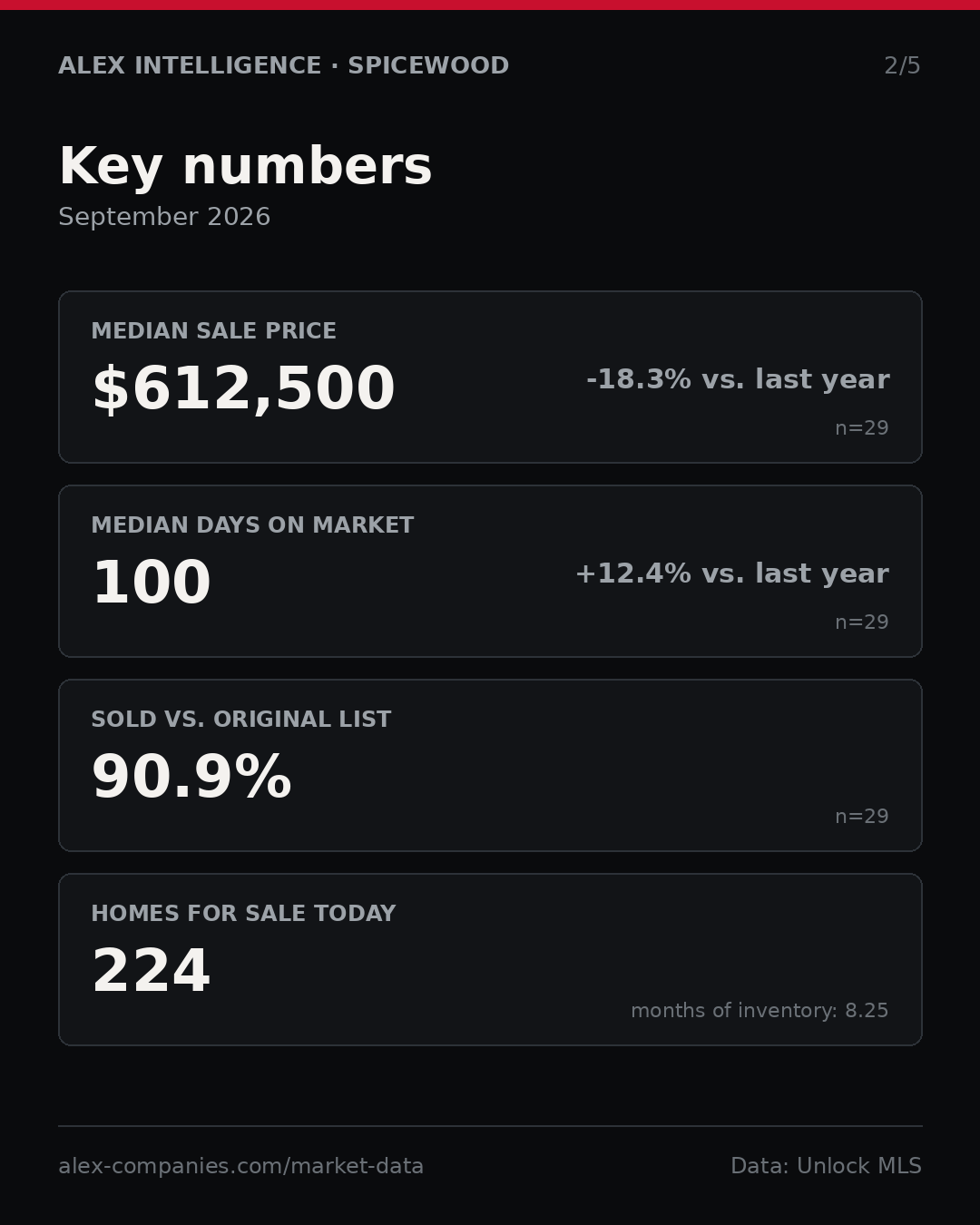Click the Data: Unlock MLS credit
The height and width of the screenshot is (1225, 980).
[x=826, y=1166]
